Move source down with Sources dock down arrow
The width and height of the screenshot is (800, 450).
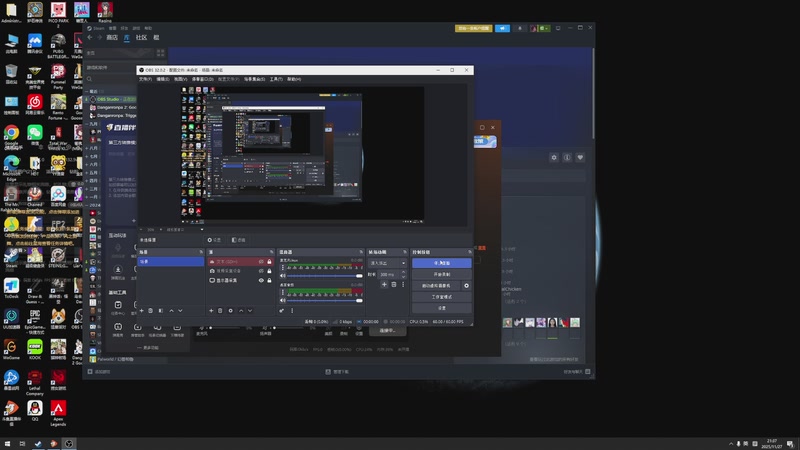pyautogui.click(x=250, y=311)
